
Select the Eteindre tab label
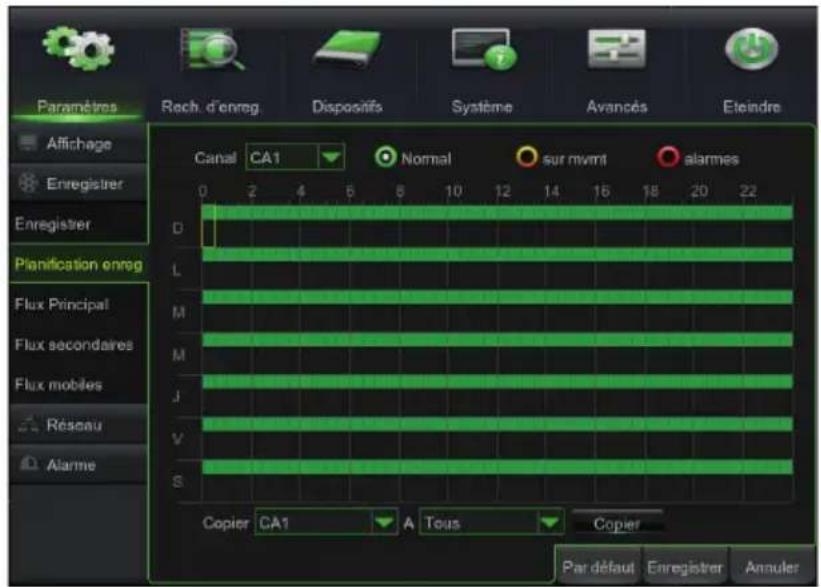tap(752, 107)
